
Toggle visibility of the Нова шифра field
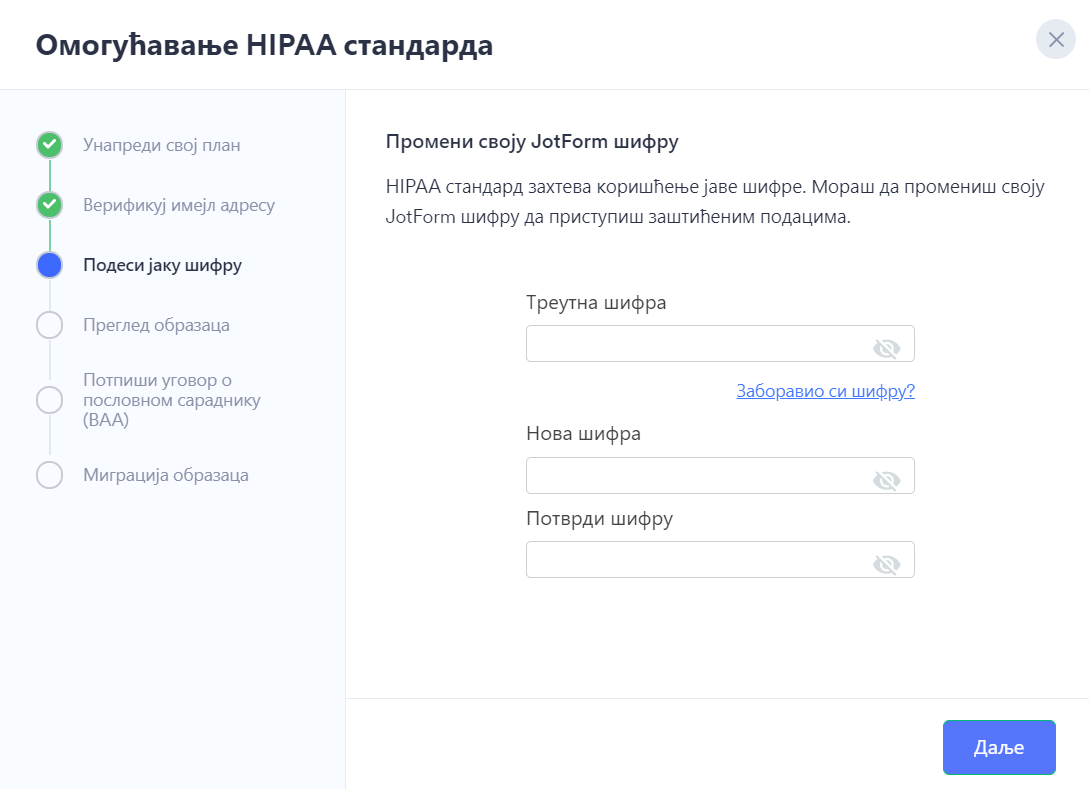pyautogui.click(x=886, y=480)
